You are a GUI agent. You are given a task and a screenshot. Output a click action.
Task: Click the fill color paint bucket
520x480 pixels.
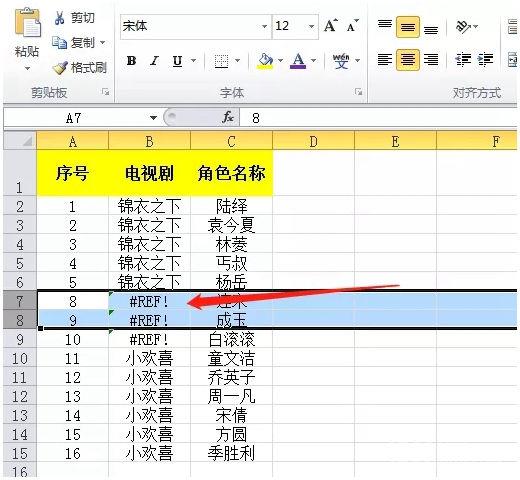tap(265, 61)
